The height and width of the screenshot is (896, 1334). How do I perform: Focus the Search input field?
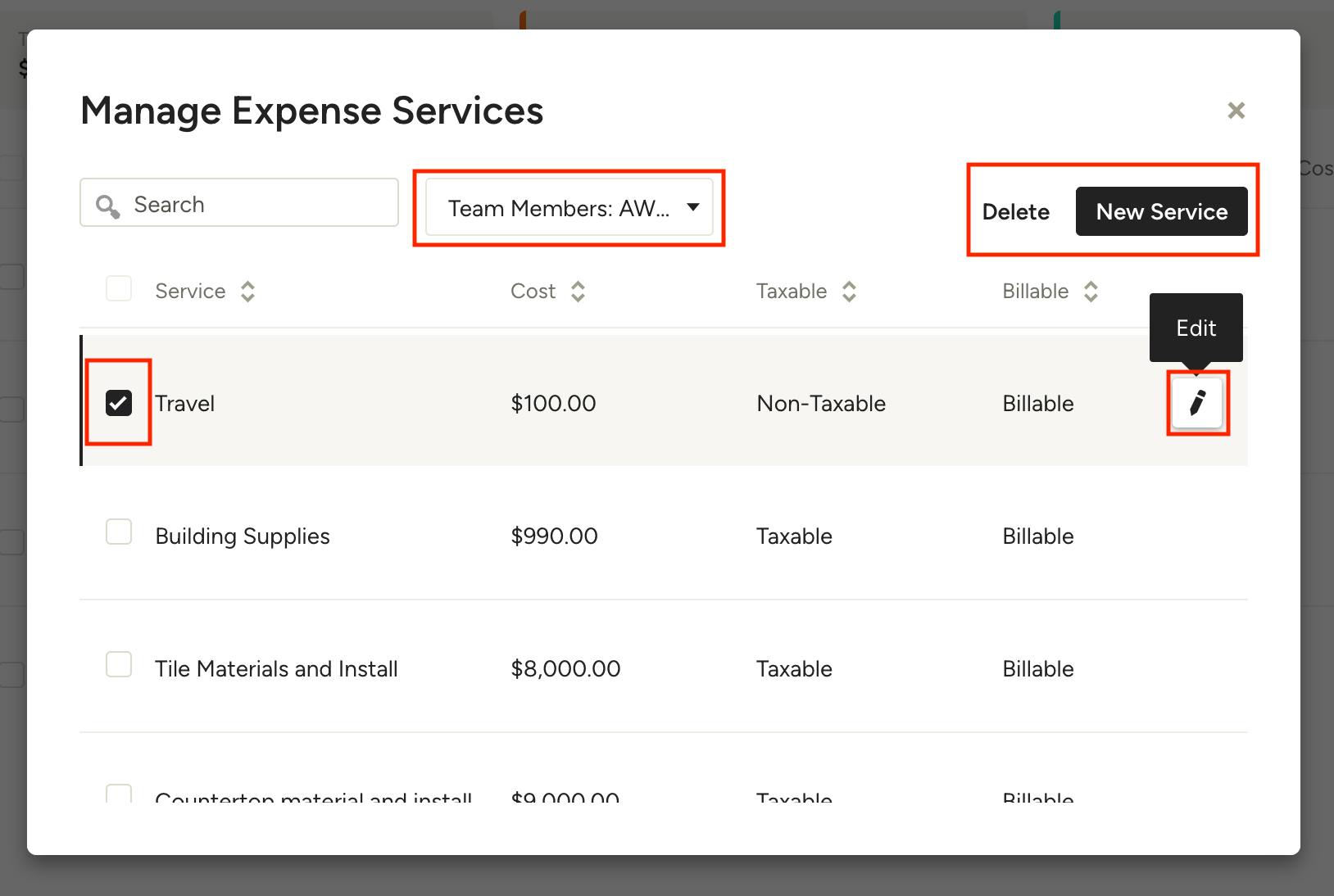pyautogui.click(x=239, y=203)
